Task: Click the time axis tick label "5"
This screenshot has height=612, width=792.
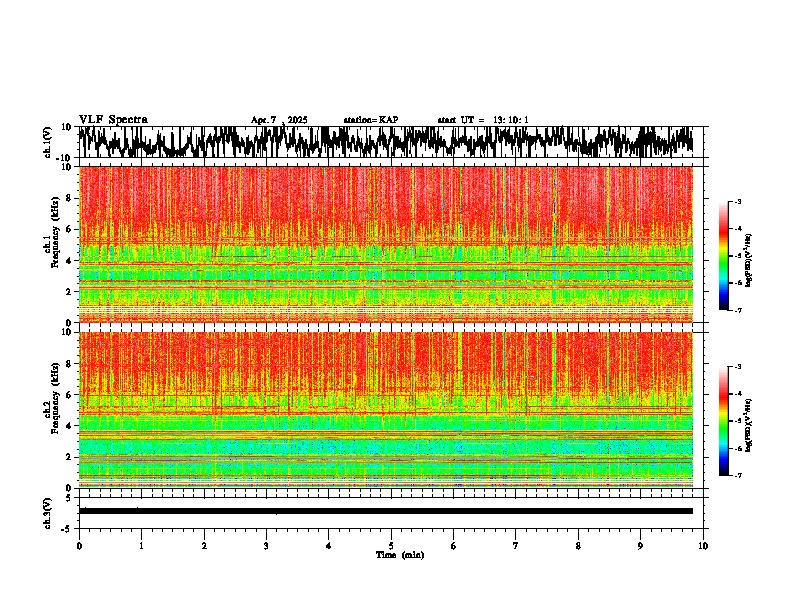Action: click(391, 546)
